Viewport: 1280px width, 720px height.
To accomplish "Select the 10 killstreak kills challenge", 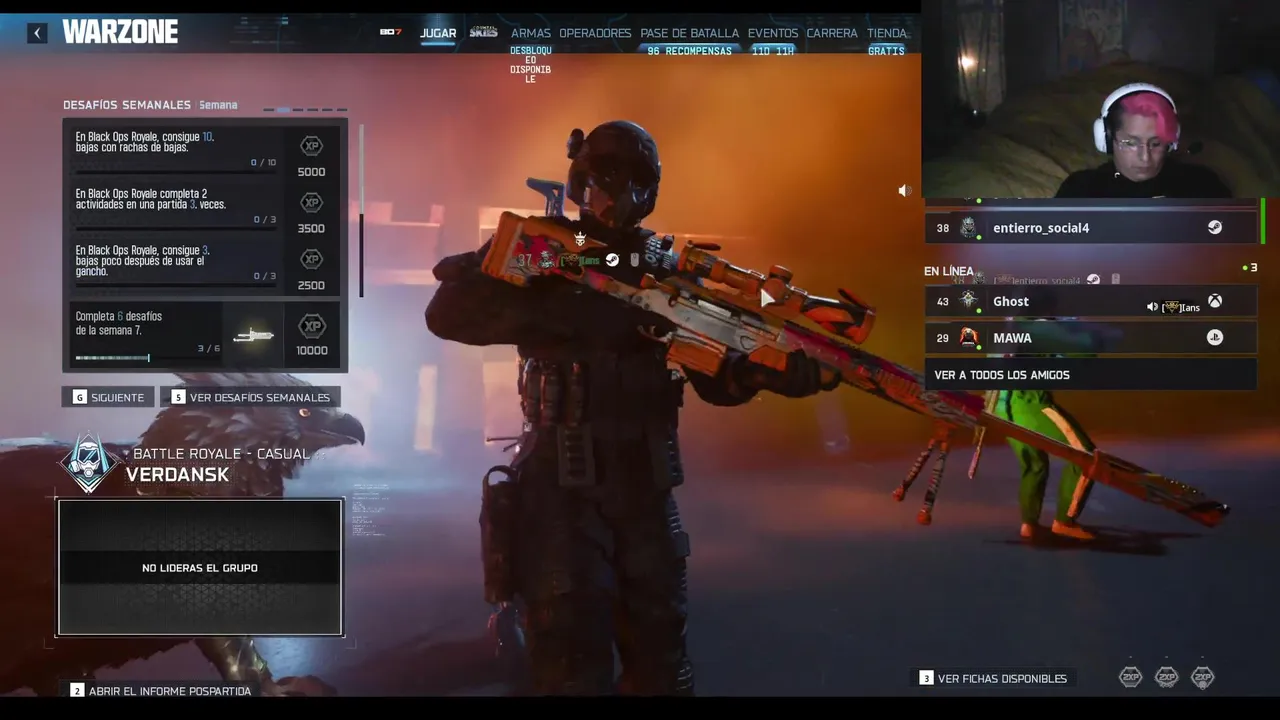I will tap(205, 150).
